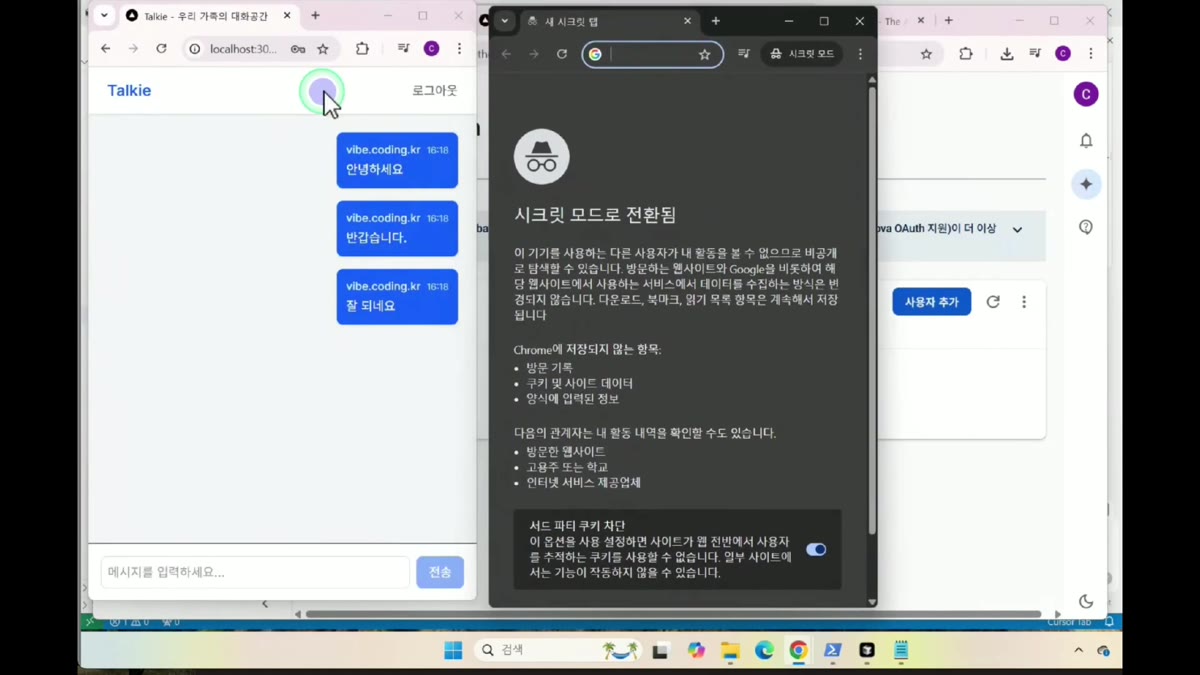
Task: Click the 로그아웃 logout link
Action: [434, 91]
